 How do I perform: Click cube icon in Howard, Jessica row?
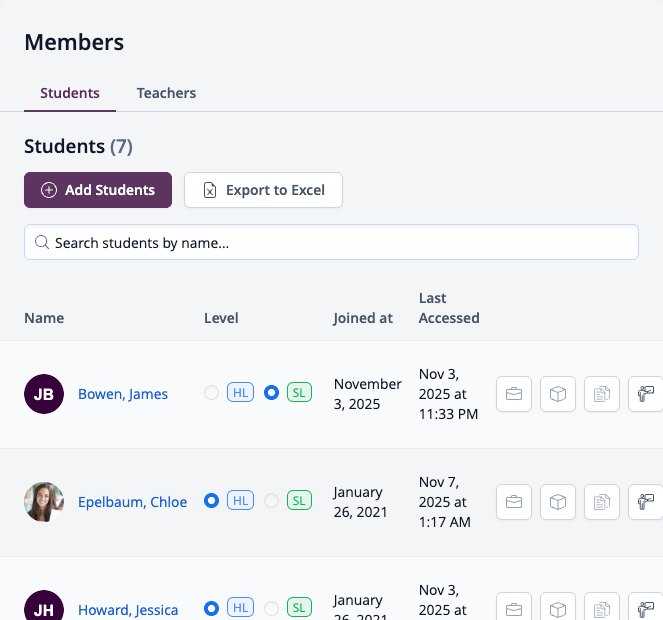pyautogui.click(x=558, y=609)
